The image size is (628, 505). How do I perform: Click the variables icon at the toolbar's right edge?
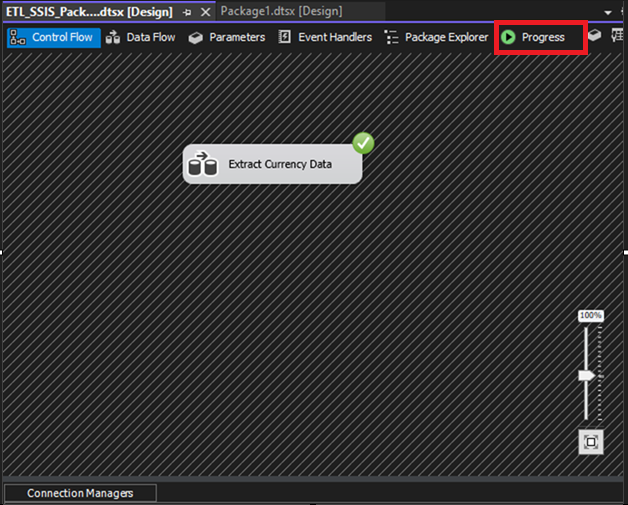pyautogui.click(x=618, y=35)
